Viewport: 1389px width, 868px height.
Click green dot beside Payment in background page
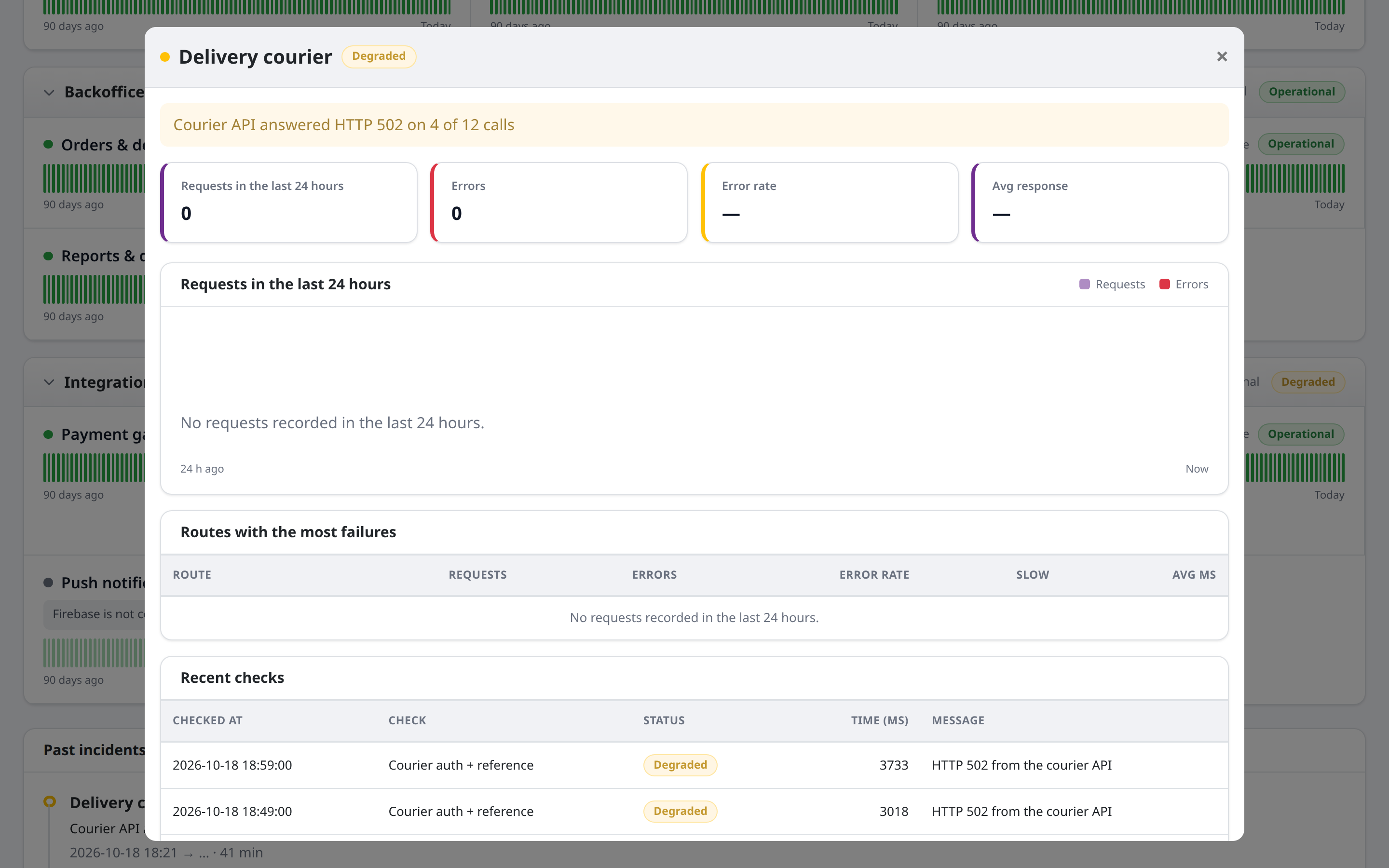tap(48, 434)
